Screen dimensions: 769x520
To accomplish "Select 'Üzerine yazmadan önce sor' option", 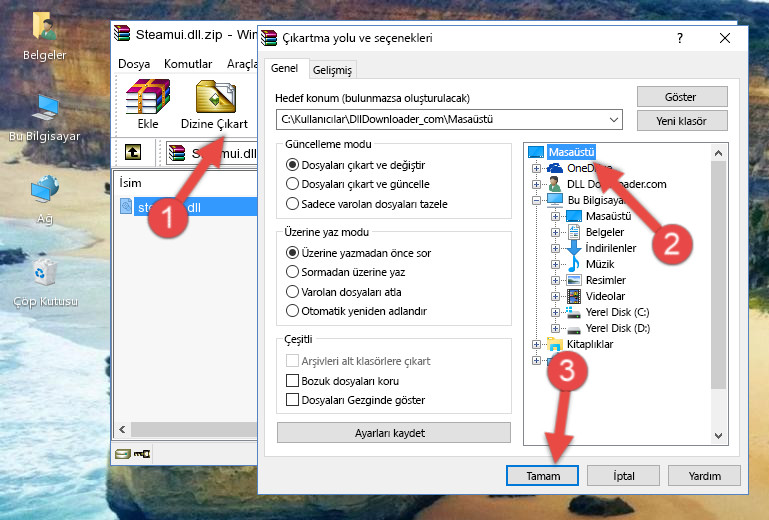I will [292, 253].
